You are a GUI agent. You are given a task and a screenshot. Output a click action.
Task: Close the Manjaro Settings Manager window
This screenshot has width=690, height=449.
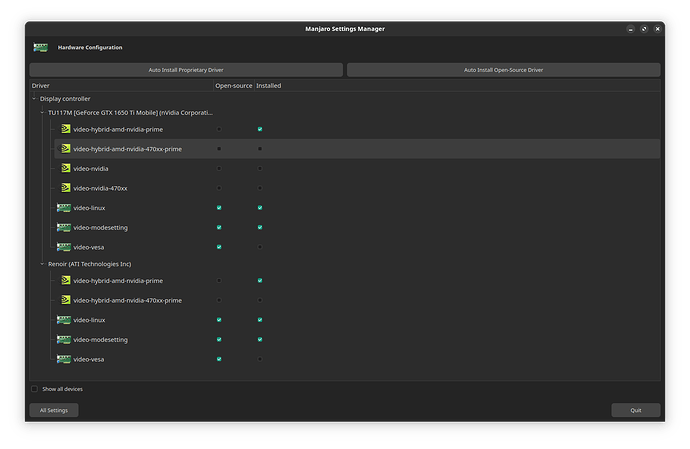click(657, 29)
